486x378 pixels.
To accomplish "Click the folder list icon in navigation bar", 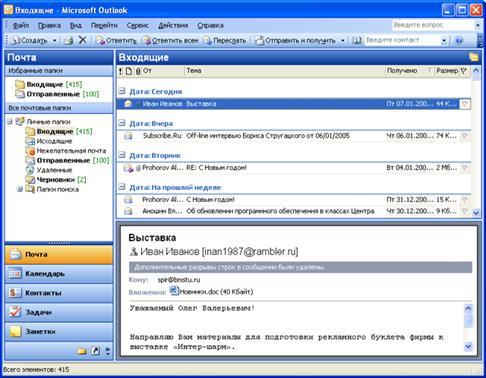I will pos(82,351).
